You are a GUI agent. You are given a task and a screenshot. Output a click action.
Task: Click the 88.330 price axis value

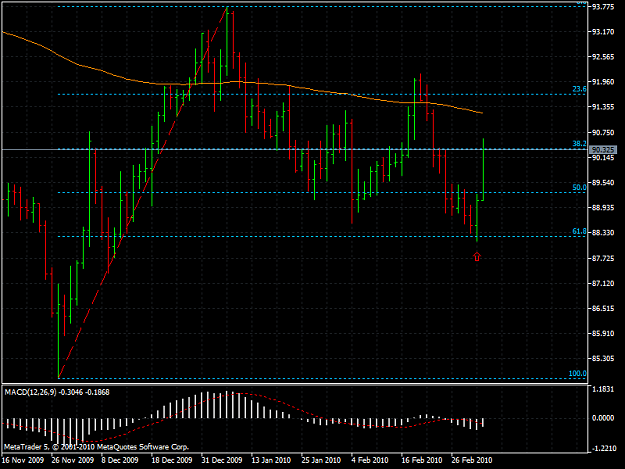coord(603,233)
